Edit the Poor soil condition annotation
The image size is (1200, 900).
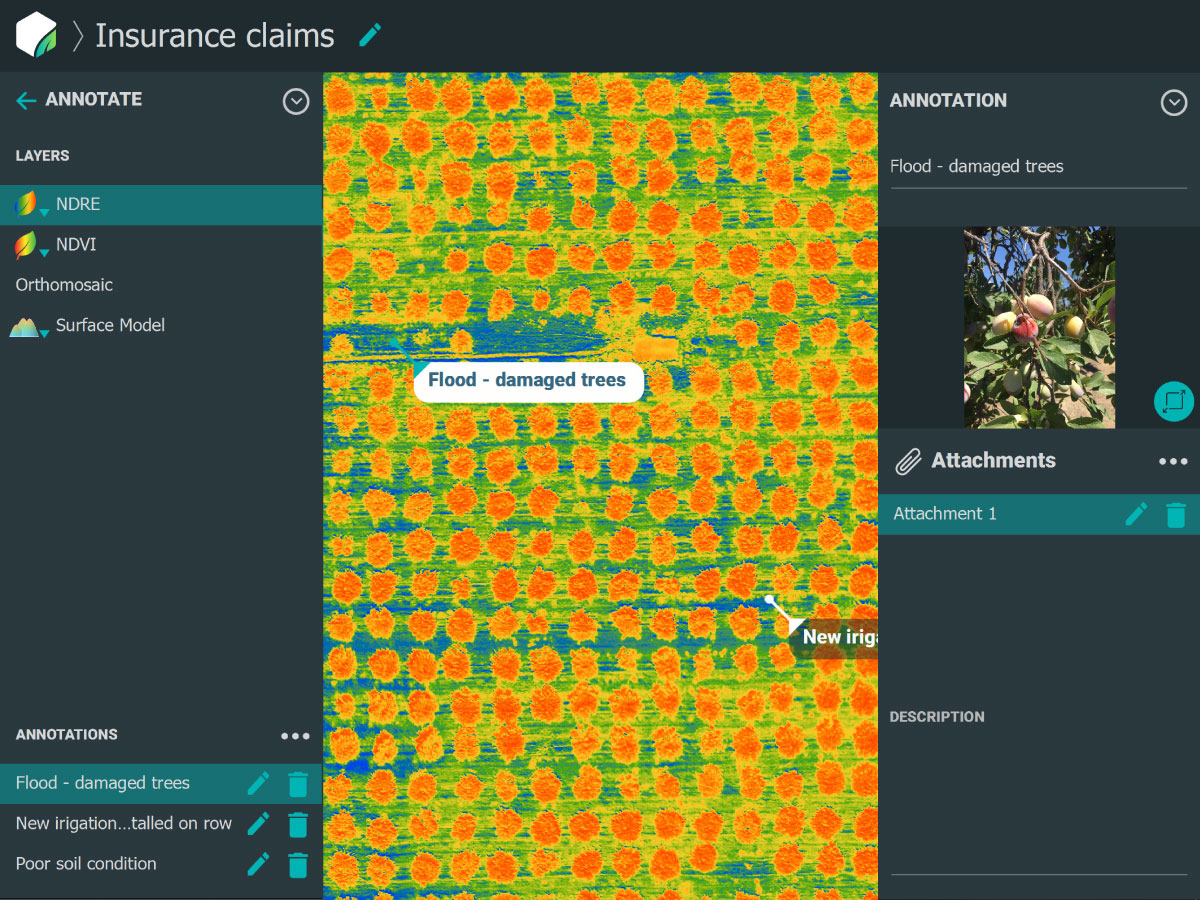tap(258, 864)
